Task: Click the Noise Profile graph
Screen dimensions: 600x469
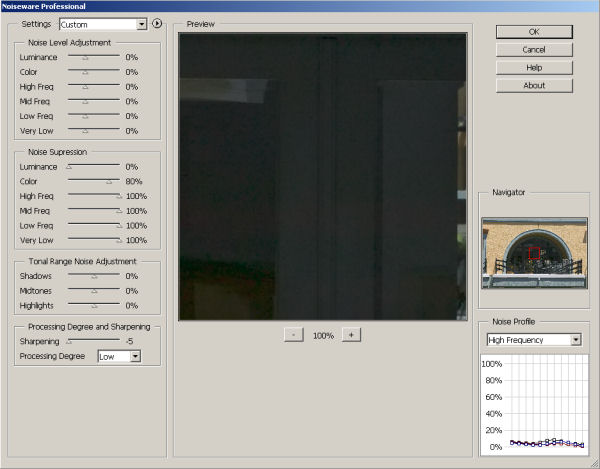Action: pyautogui.click(x=534, y=405)
